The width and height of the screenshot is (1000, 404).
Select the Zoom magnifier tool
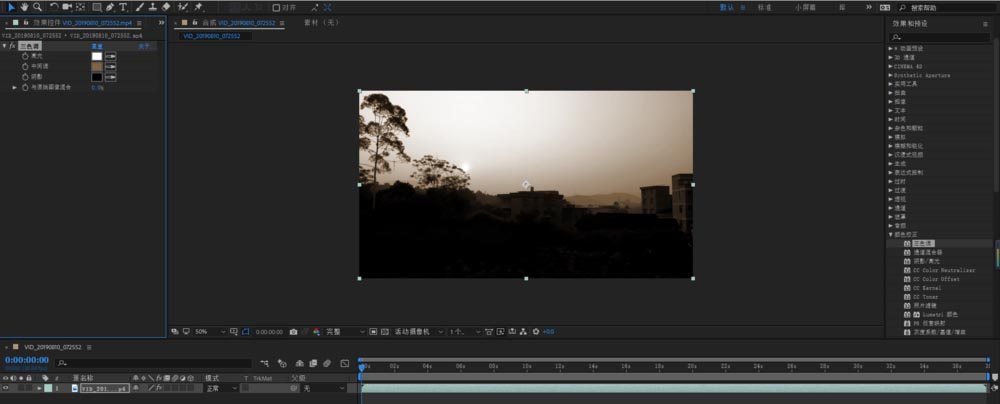(37, 7)
